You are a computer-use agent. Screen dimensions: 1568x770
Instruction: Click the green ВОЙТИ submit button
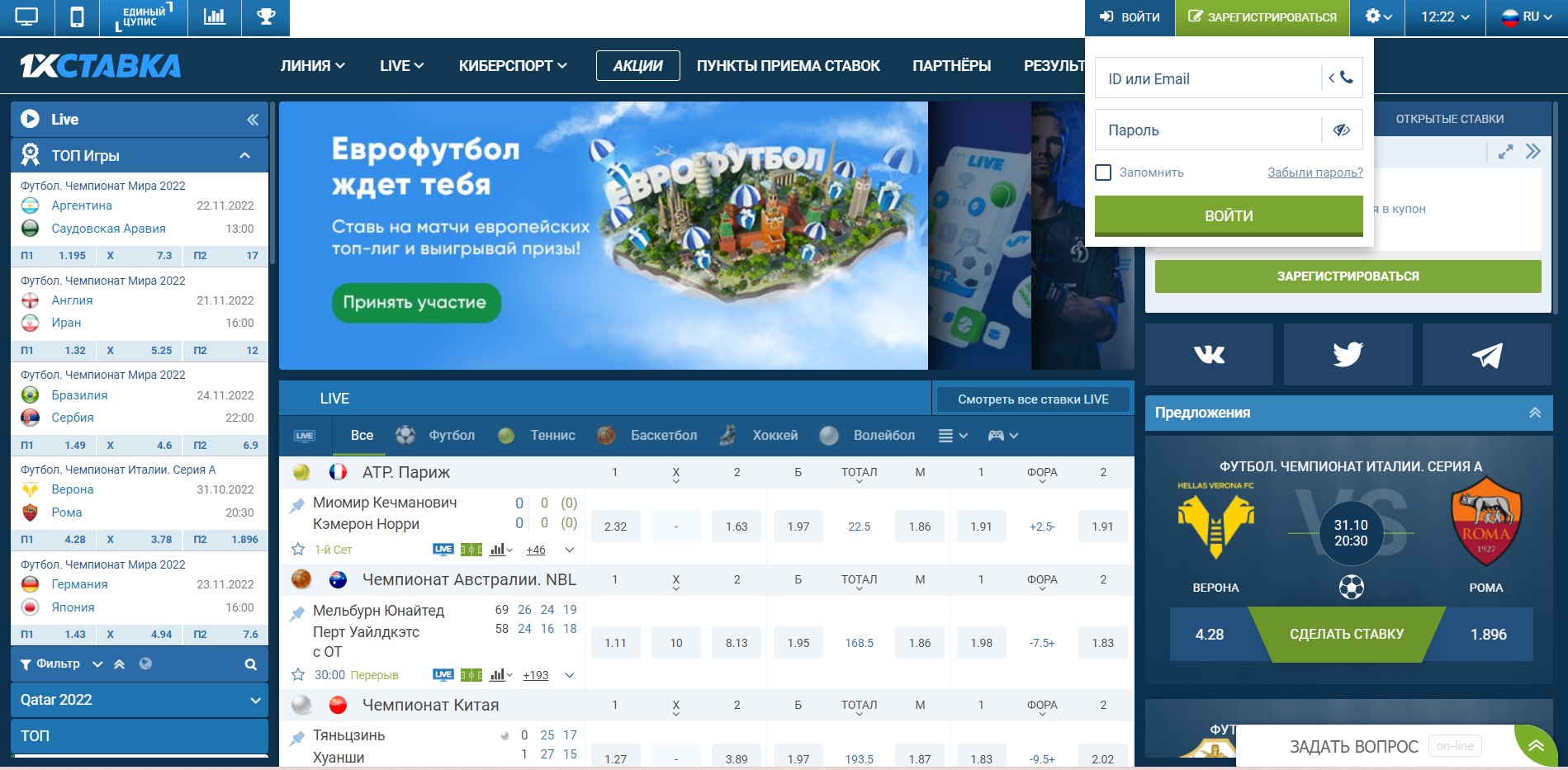click(x=1229, y=216)
